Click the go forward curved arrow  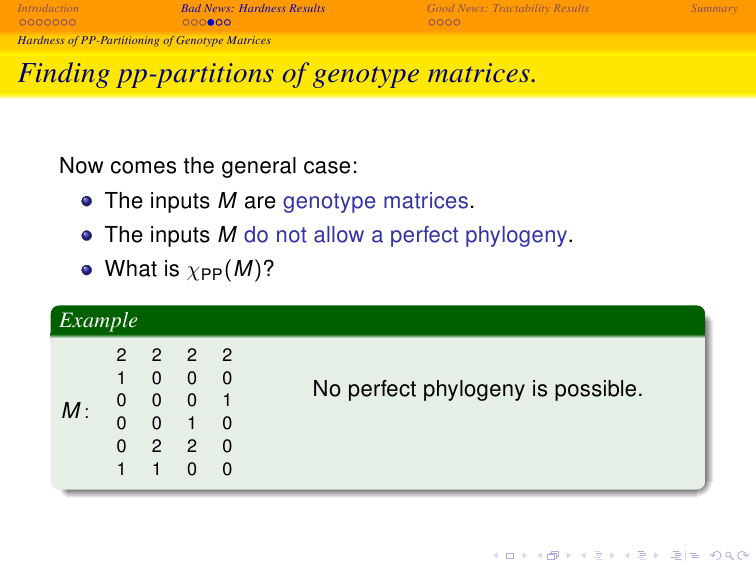742,555
